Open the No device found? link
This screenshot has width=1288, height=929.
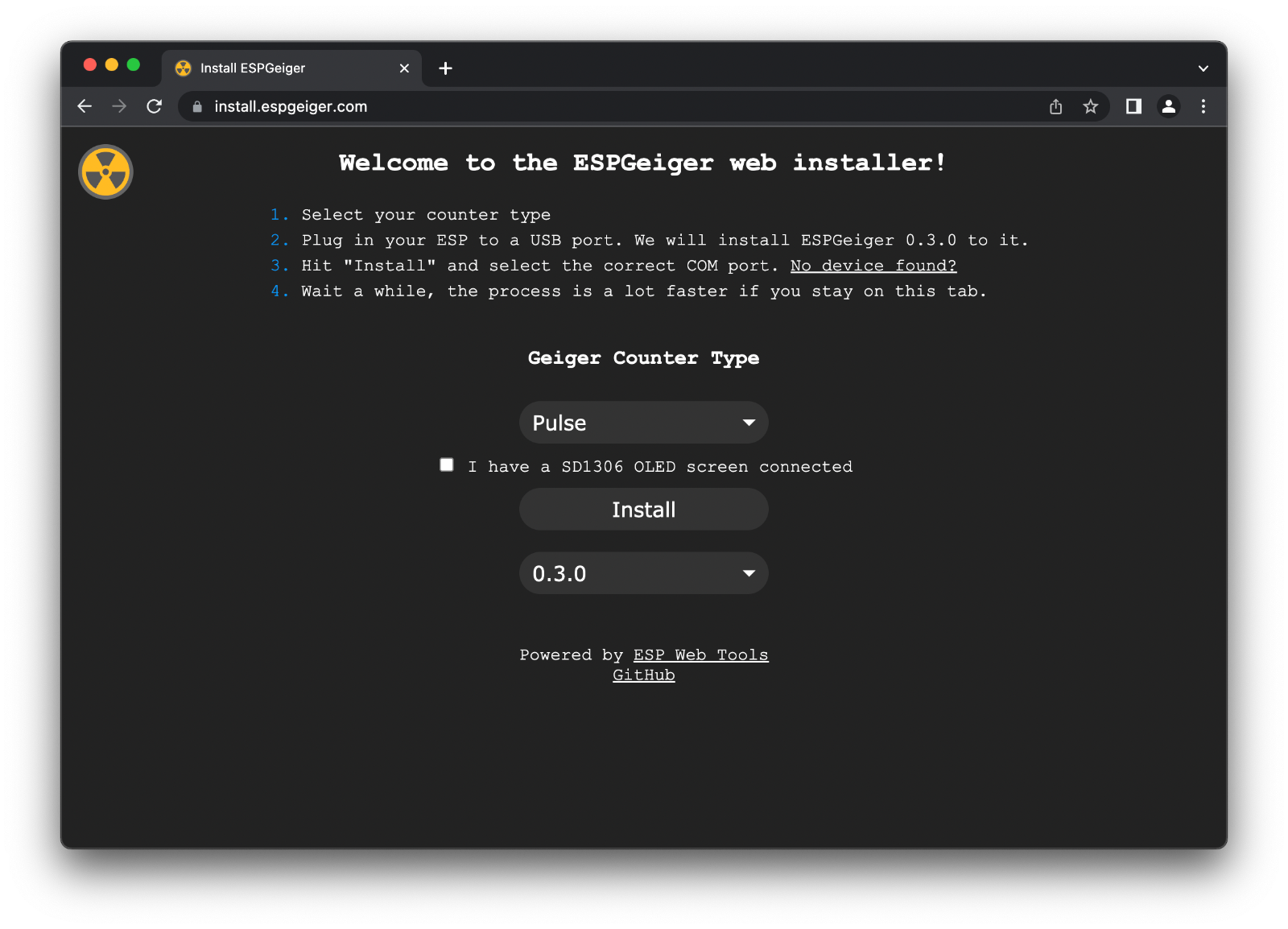(873, 266)
